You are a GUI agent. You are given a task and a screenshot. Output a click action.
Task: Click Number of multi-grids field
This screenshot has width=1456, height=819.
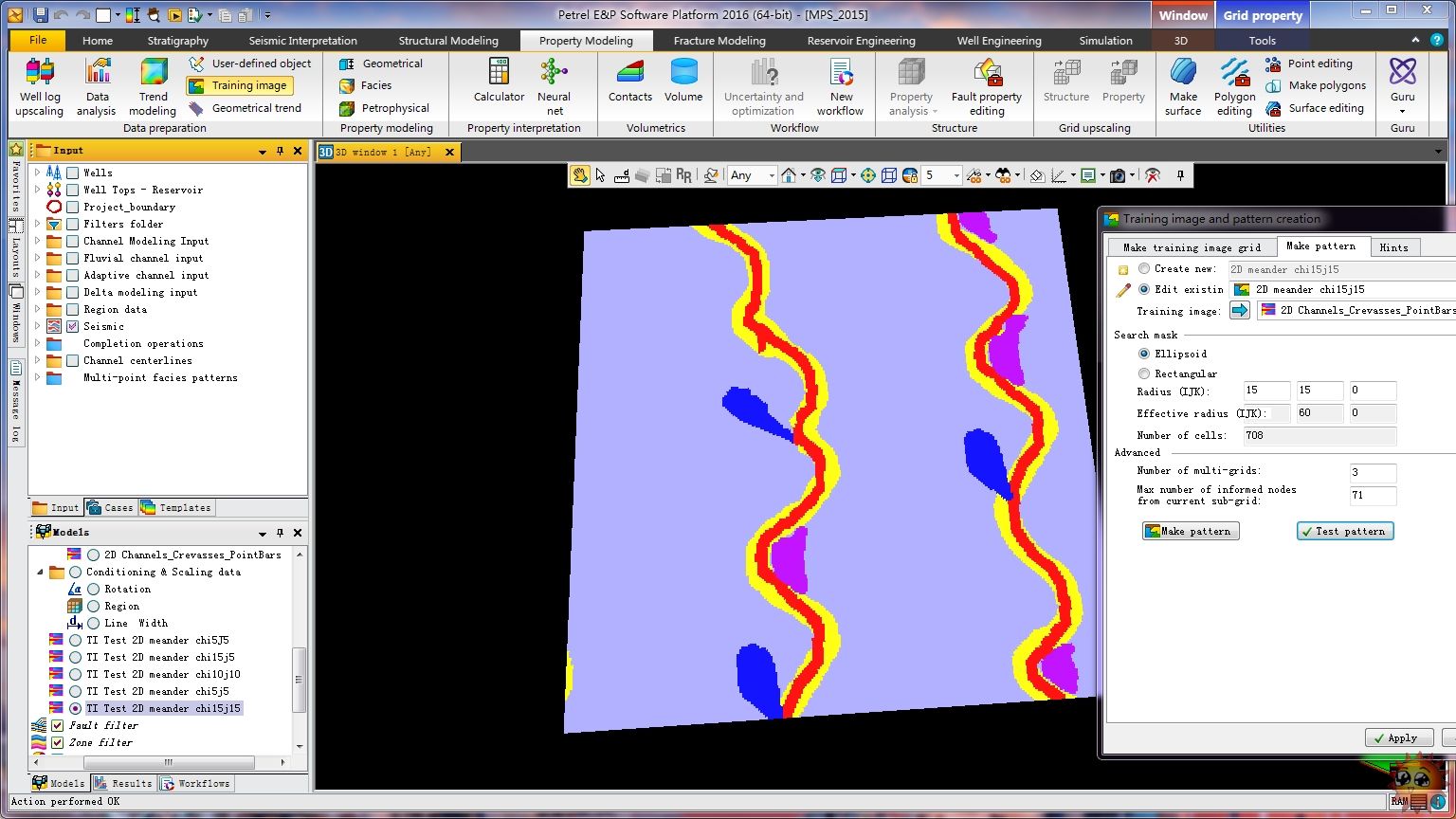1374,472
